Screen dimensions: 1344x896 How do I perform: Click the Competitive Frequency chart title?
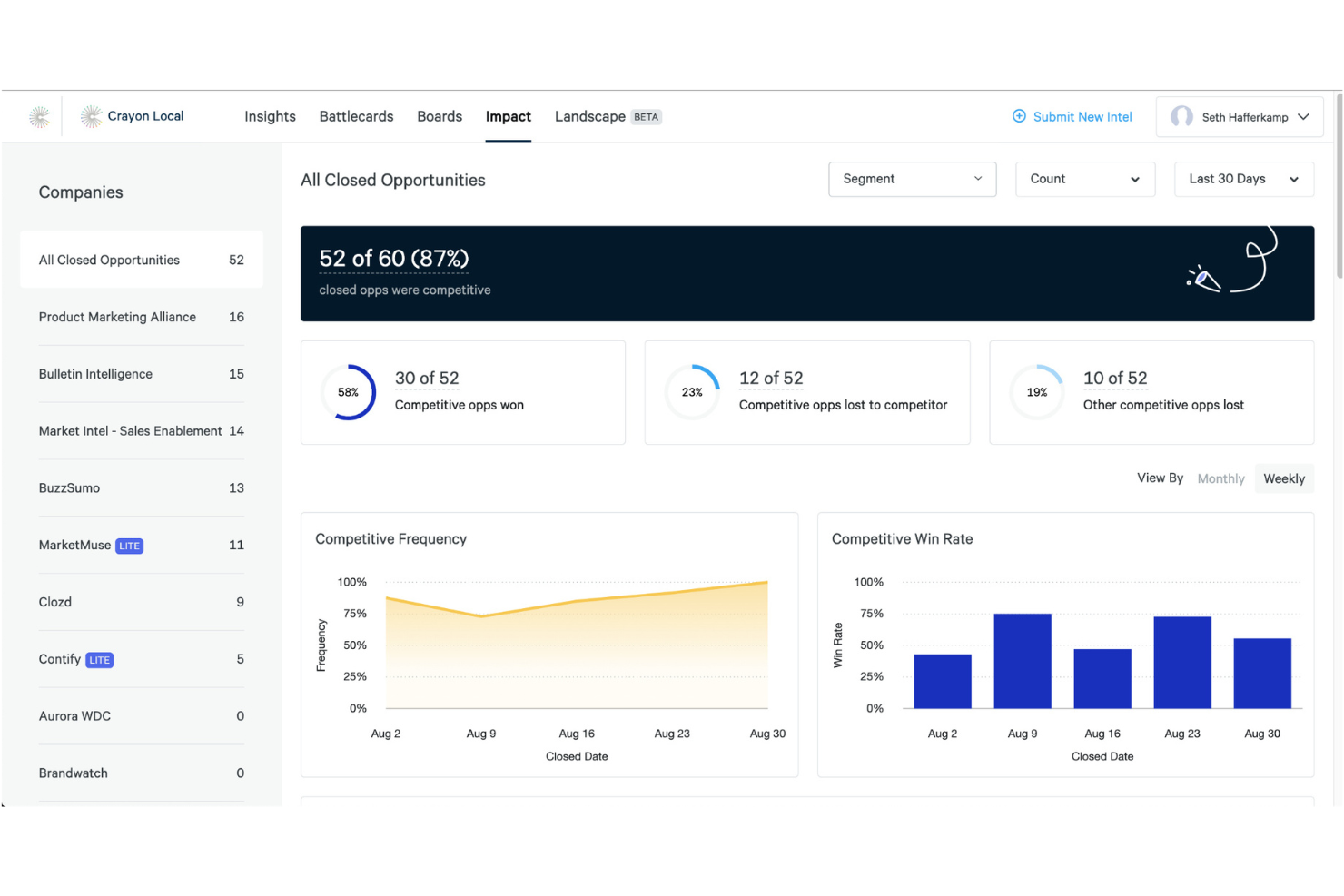coord(391,539)
